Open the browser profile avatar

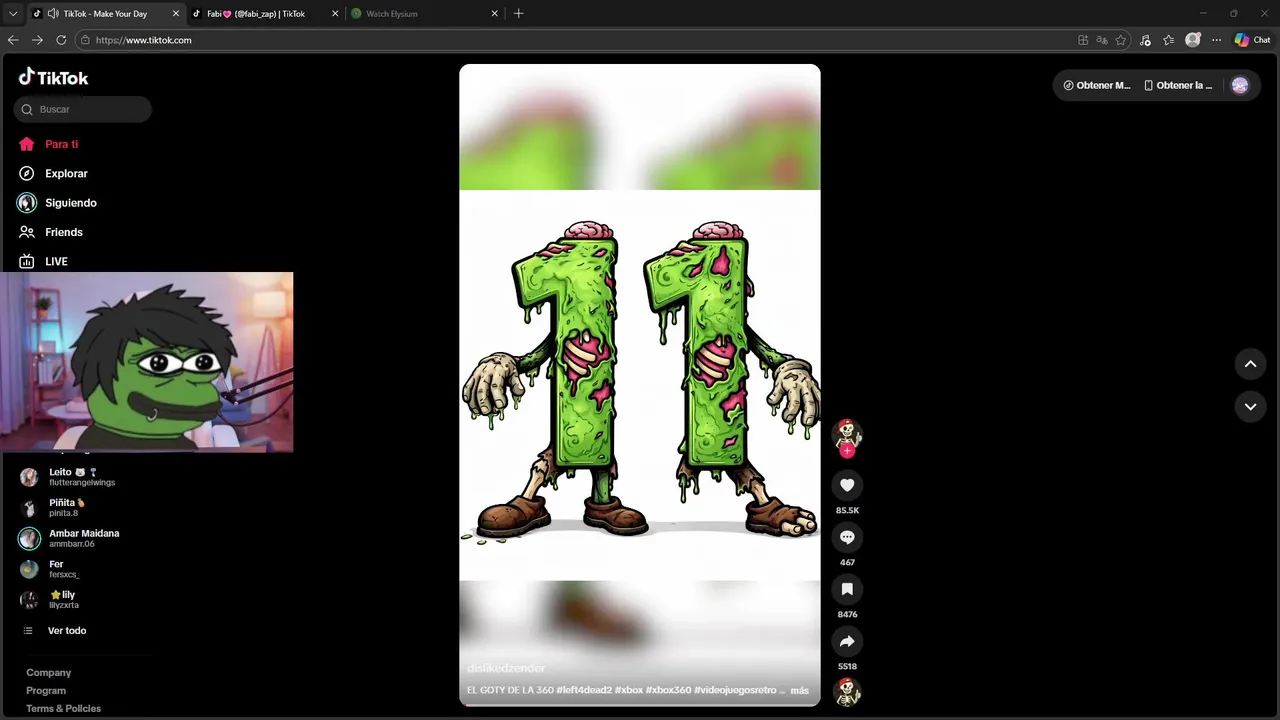(1193, 40)
